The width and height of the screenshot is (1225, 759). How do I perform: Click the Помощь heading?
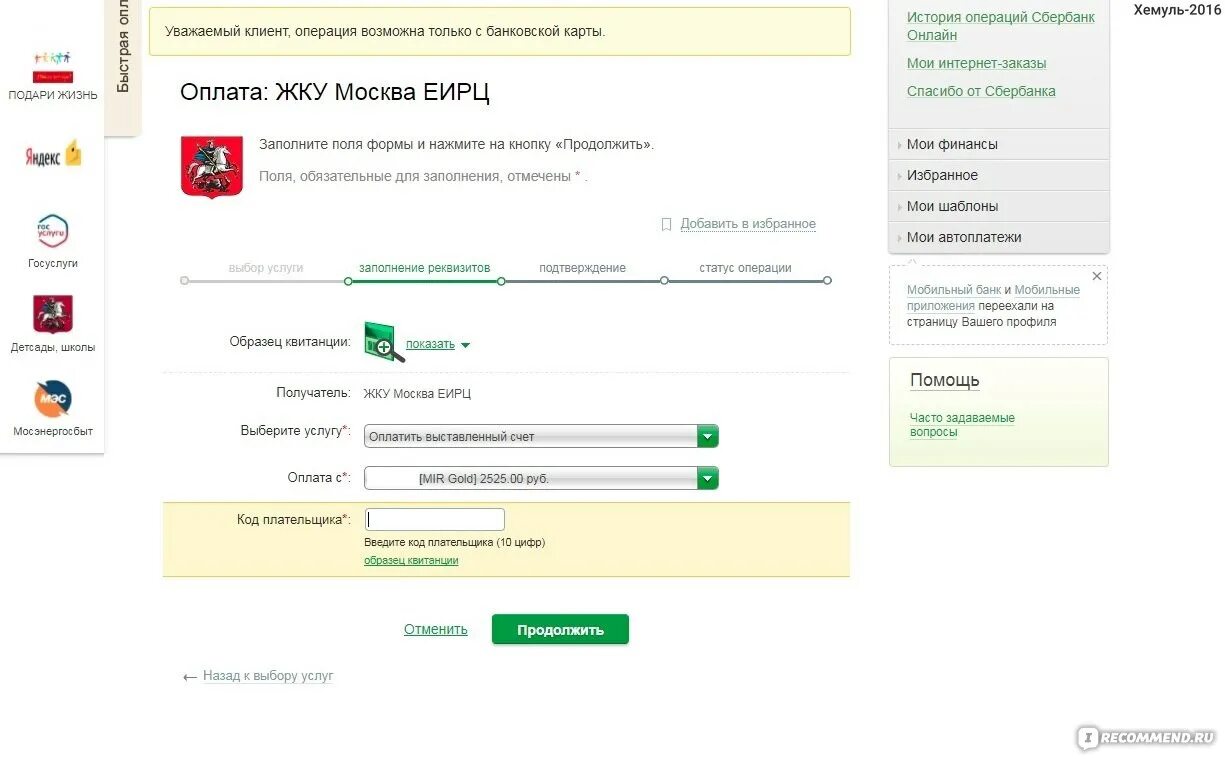pos(945,380)
